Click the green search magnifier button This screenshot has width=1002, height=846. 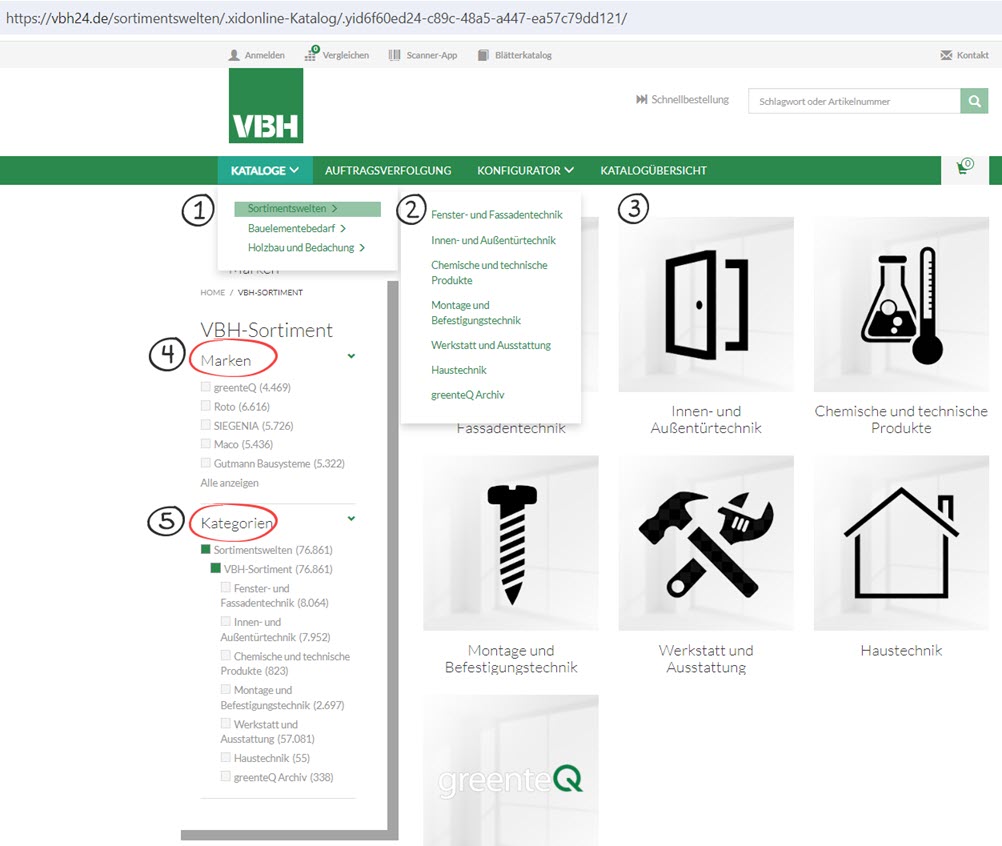975,101
